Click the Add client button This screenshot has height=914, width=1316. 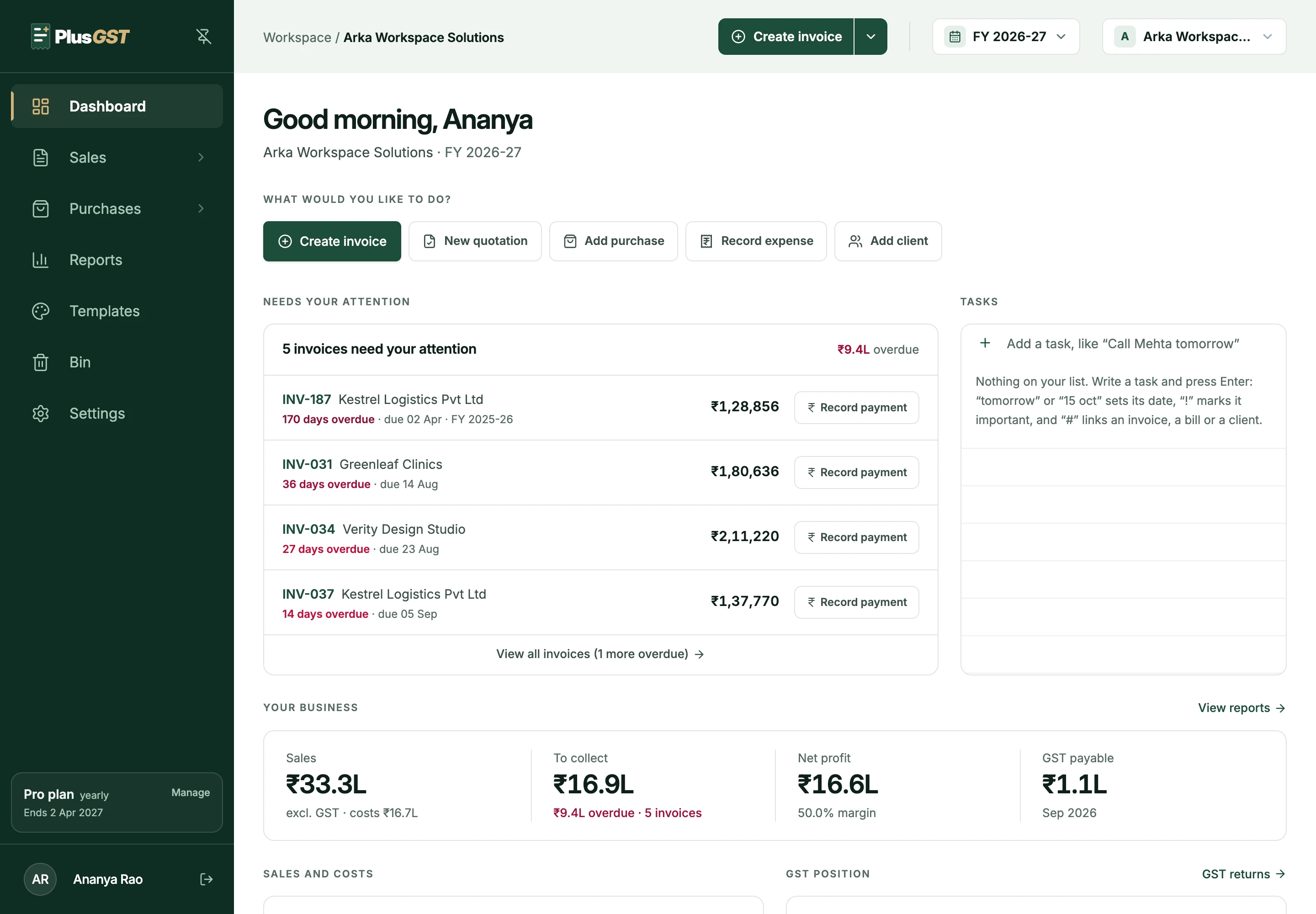(888, 241)
